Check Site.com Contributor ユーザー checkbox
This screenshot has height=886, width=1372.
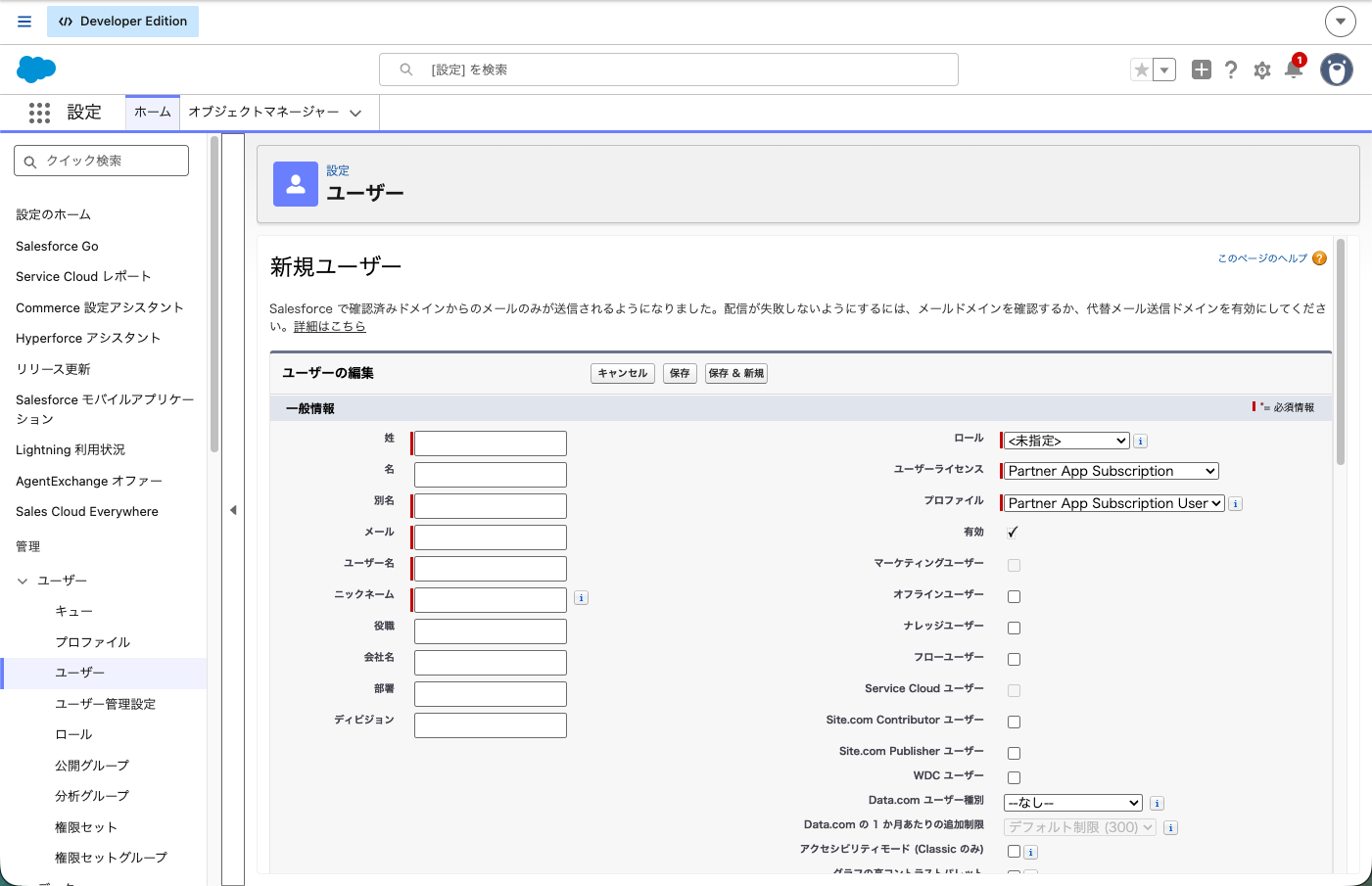pyautogui.click(x=1014, y=722)
